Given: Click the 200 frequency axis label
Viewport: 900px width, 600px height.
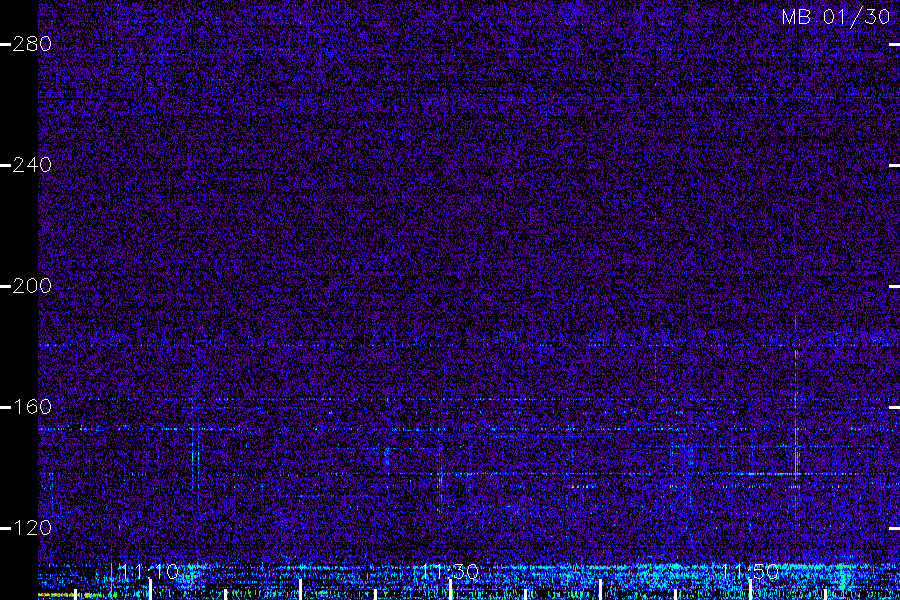Looking at the screenshot, I should [32, 286].
